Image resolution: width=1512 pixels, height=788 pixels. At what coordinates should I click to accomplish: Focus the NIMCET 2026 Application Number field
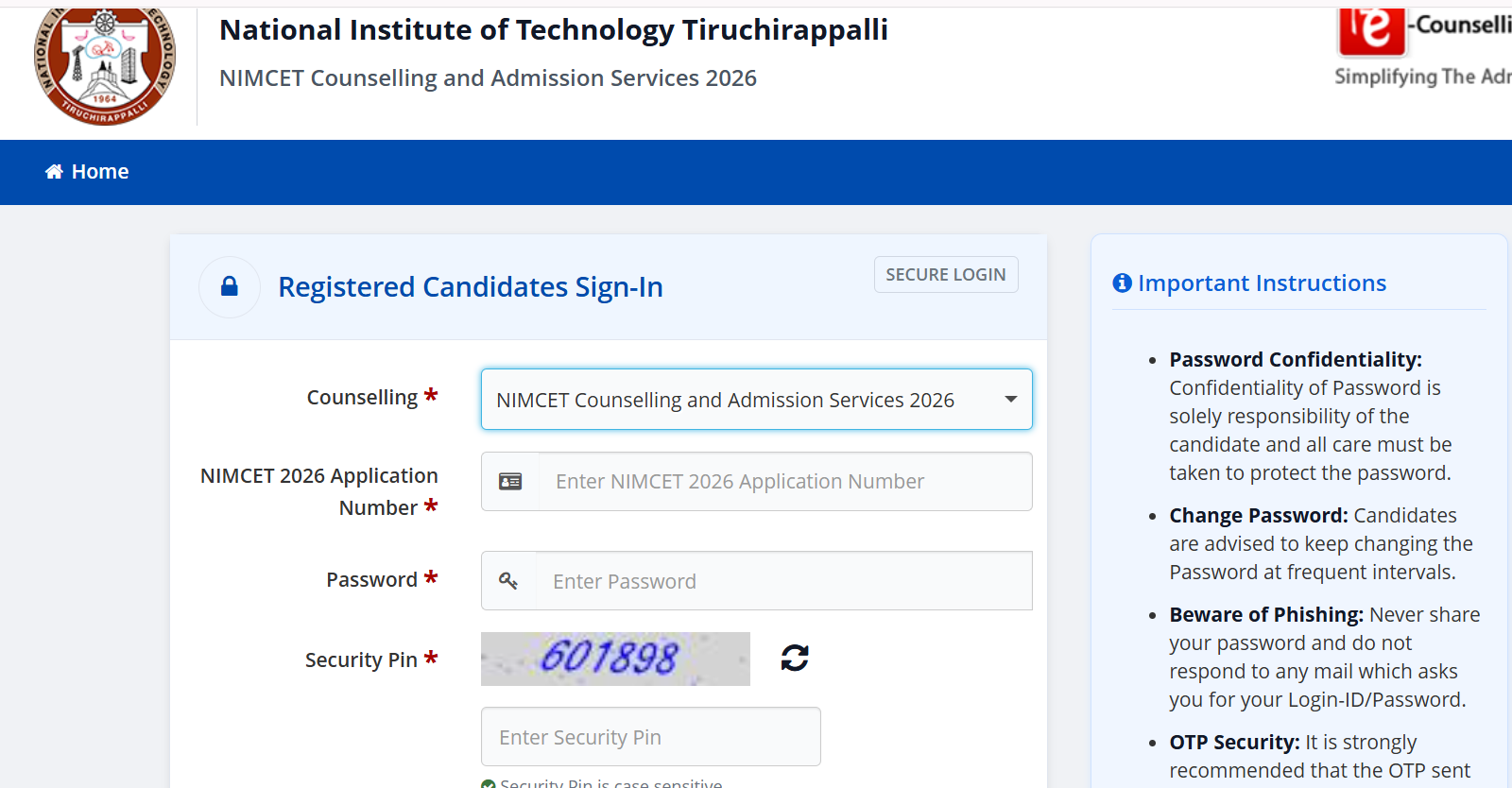pos(785,482)
